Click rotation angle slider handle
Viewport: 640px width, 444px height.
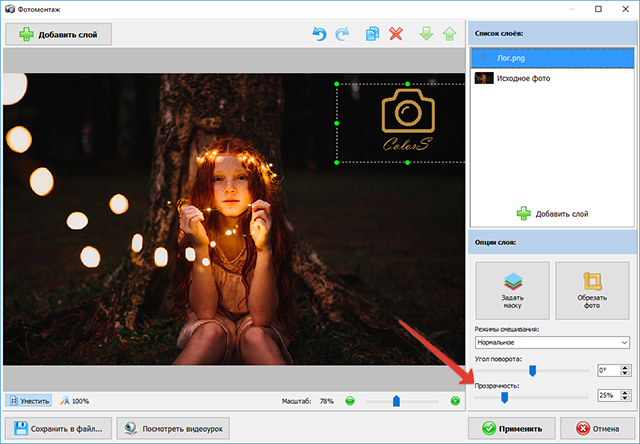tap(532, 371)
